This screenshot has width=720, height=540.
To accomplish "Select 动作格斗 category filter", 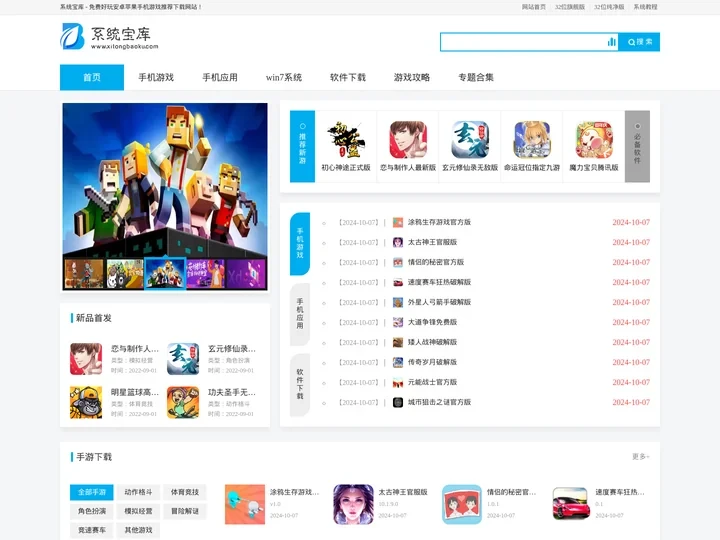I will tap(138, 492).
